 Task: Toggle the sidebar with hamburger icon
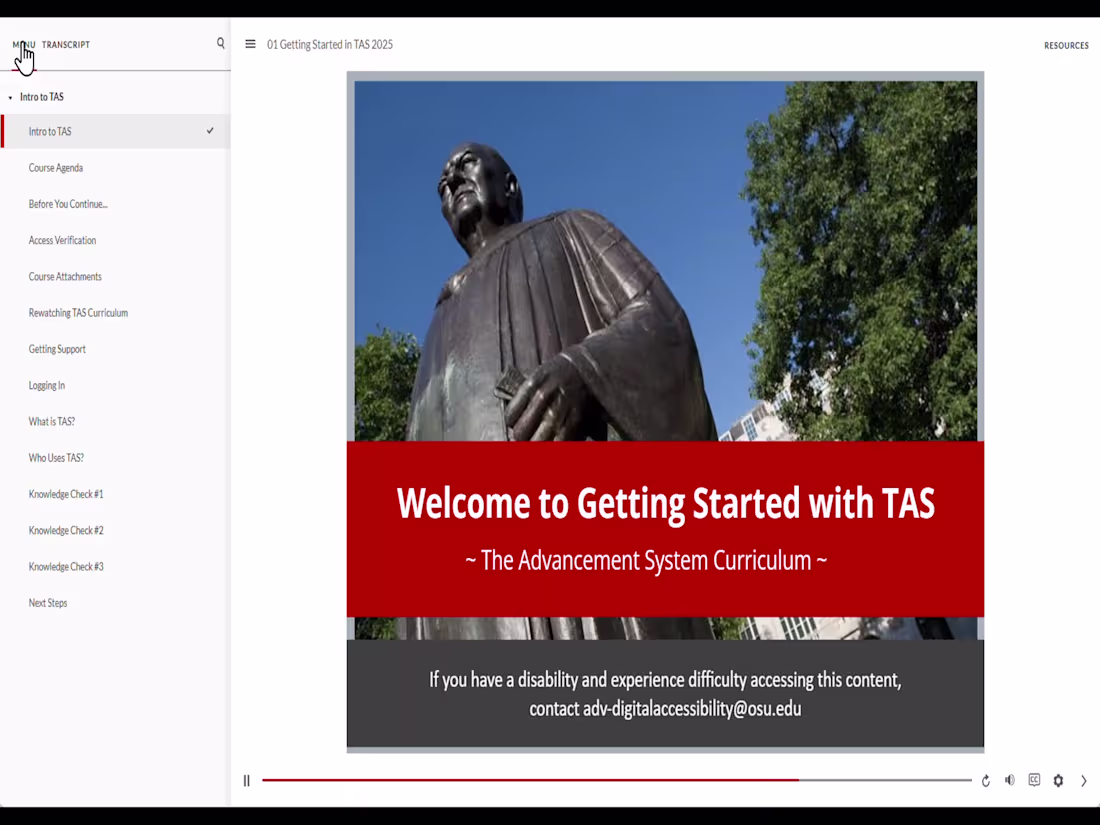tap(250, 44)
